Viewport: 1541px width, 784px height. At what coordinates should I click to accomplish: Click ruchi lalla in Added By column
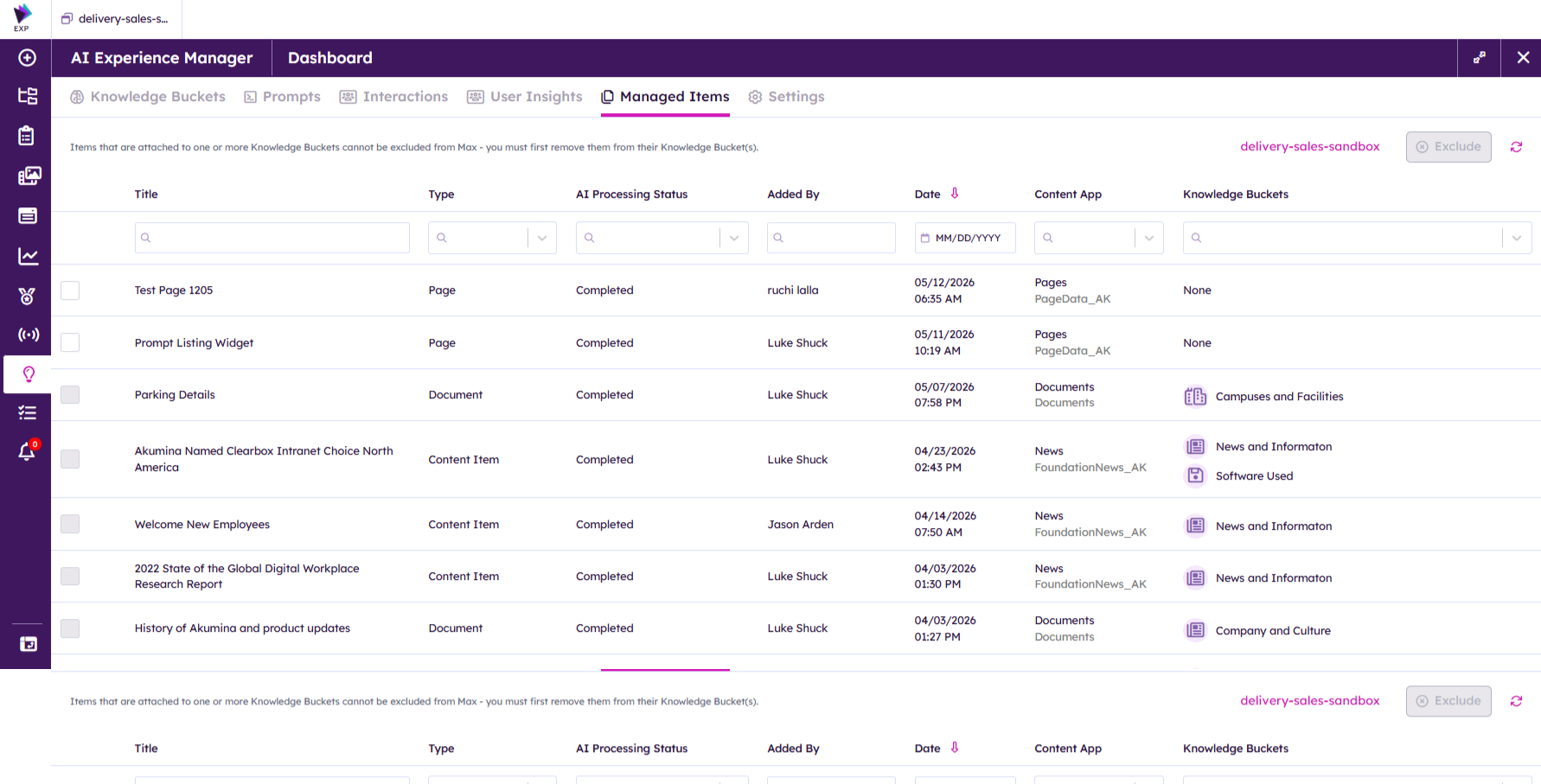click(x=793, y=290)
